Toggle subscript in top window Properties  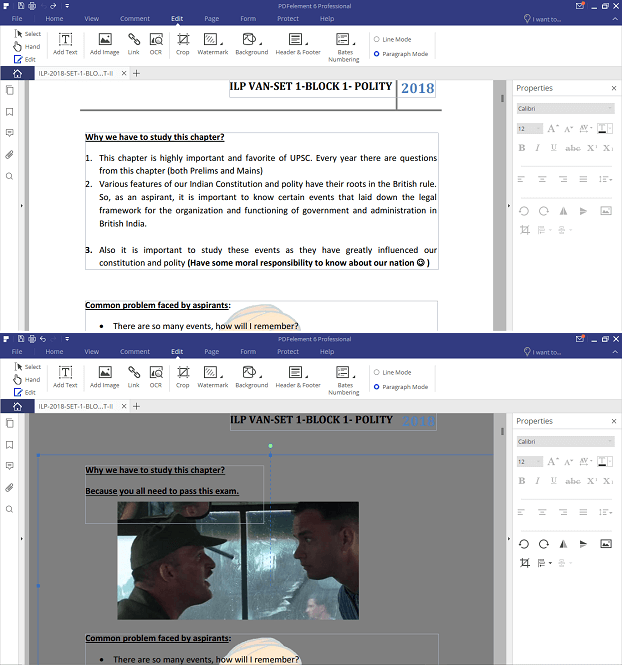pyautogui.click(x=608, y=148)
